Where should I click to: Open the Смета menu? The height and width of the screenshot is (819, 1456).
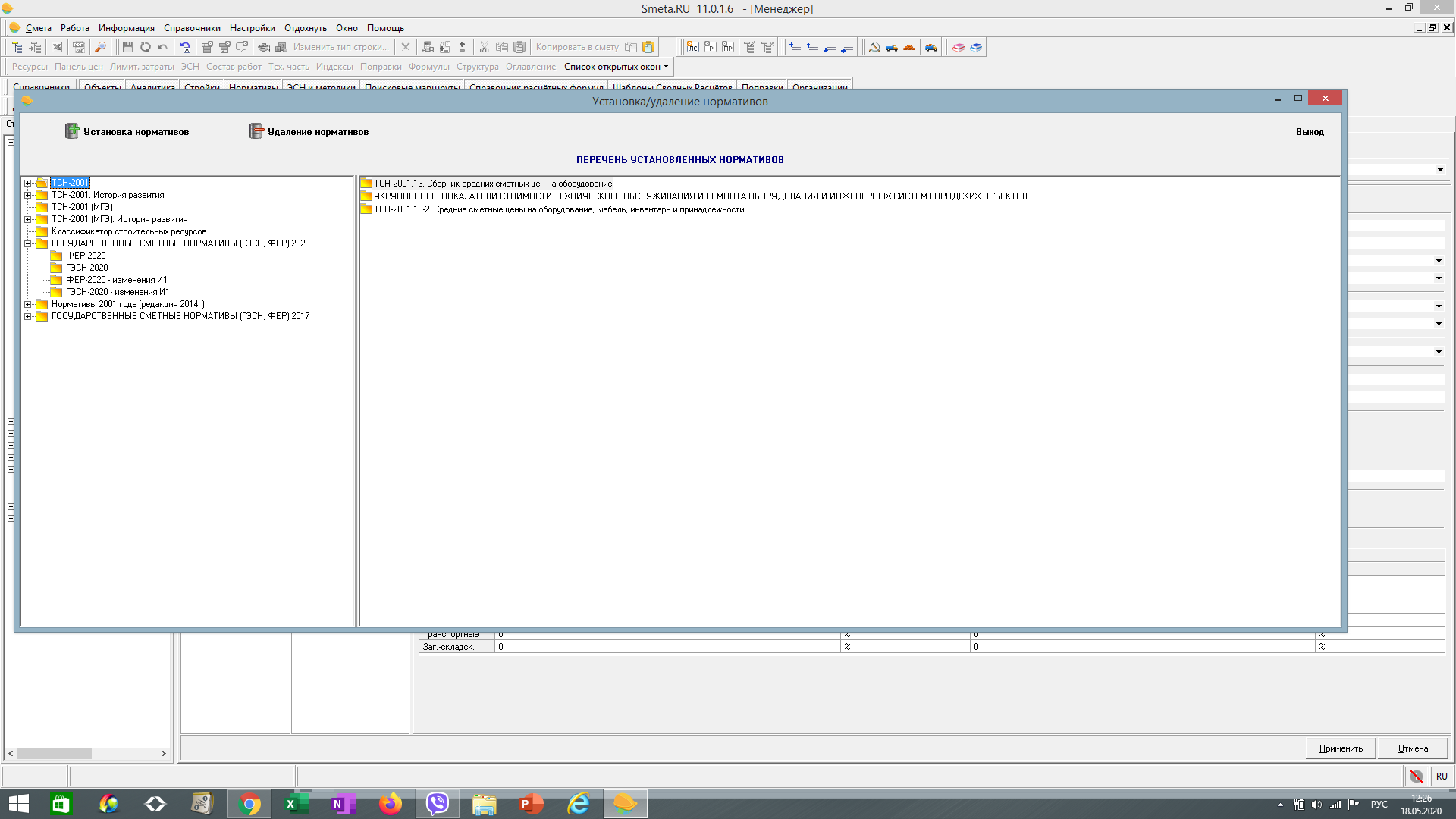pyautogui.click(x=39, y=28)
